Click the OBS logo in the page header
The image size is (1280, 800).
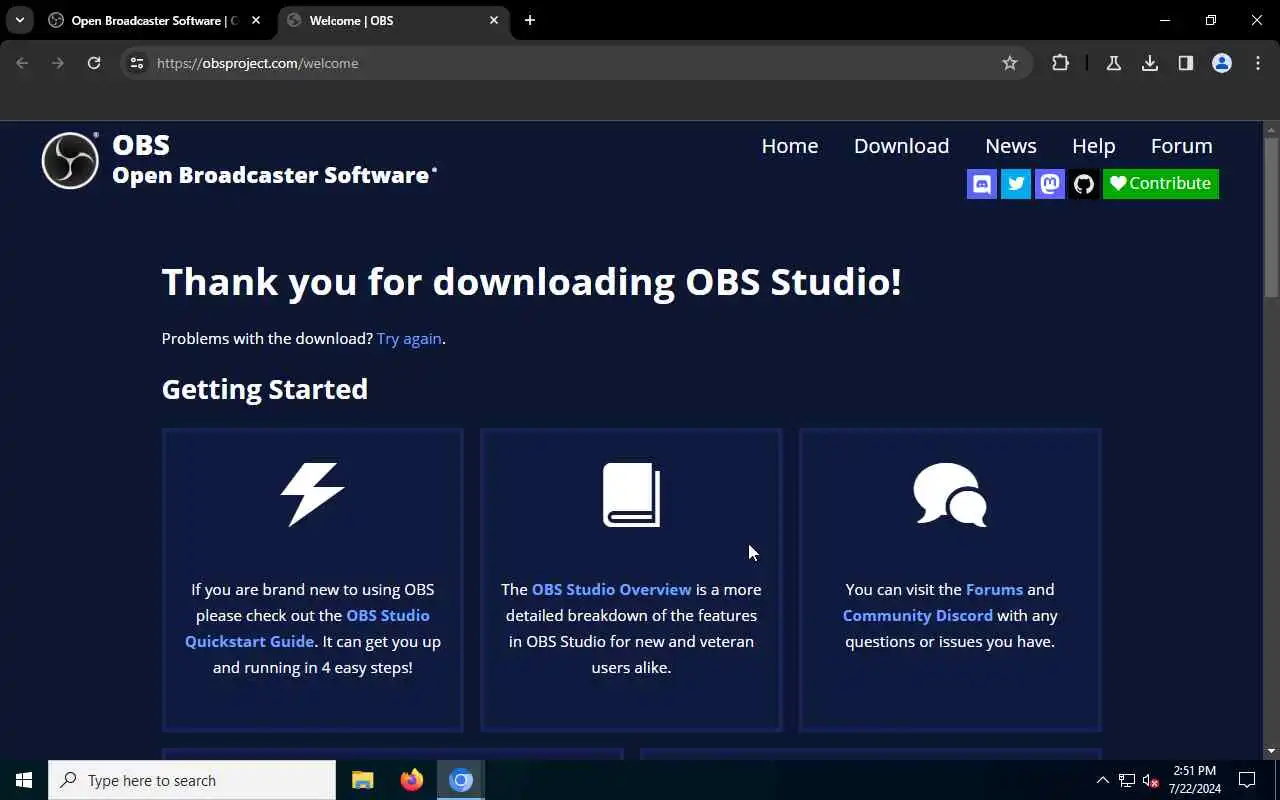(x=70, y=160)
